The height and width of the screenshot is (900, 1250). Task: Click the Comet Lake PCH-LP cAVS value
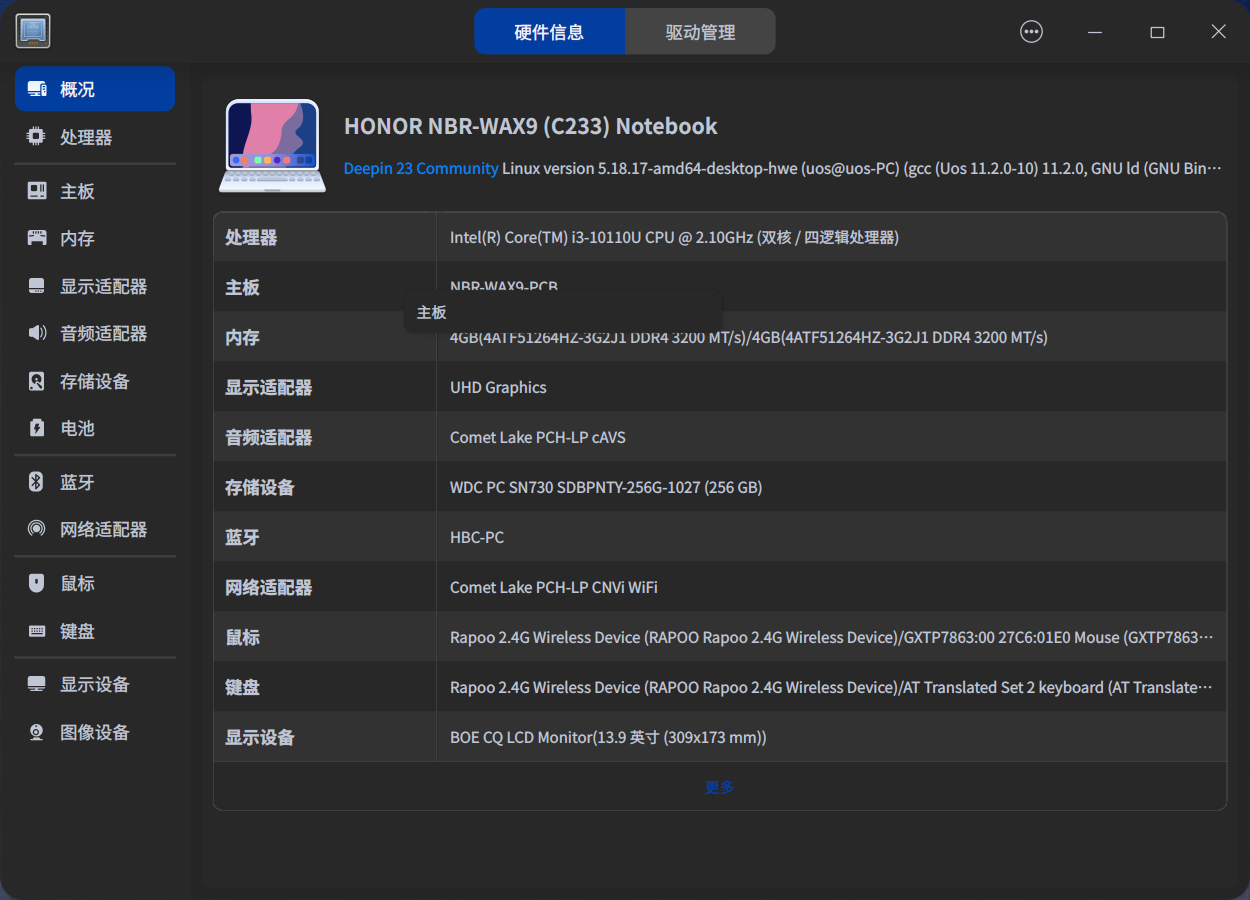[538, 437]
